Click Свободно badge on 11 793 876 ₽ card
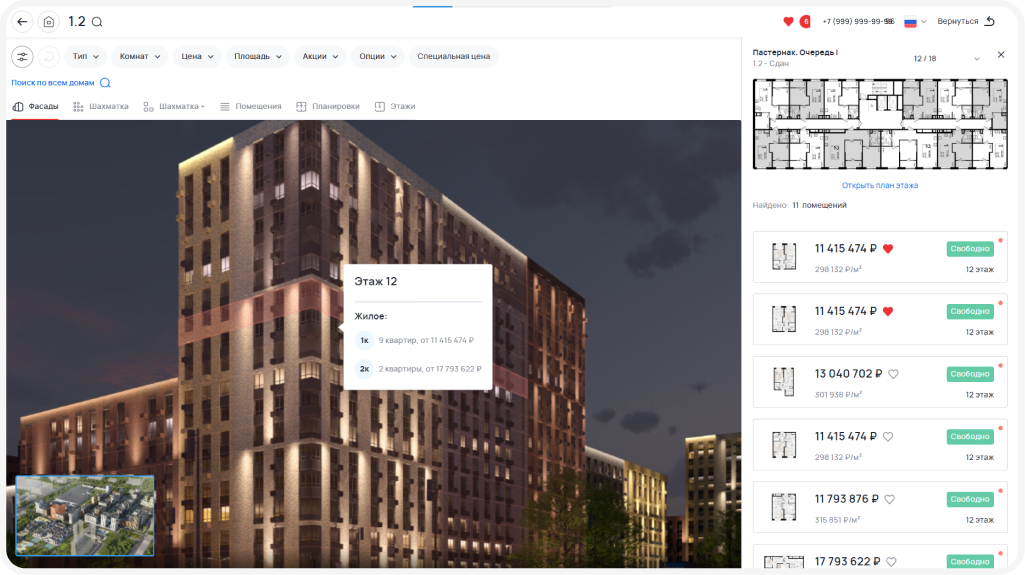 pos(970,499)
